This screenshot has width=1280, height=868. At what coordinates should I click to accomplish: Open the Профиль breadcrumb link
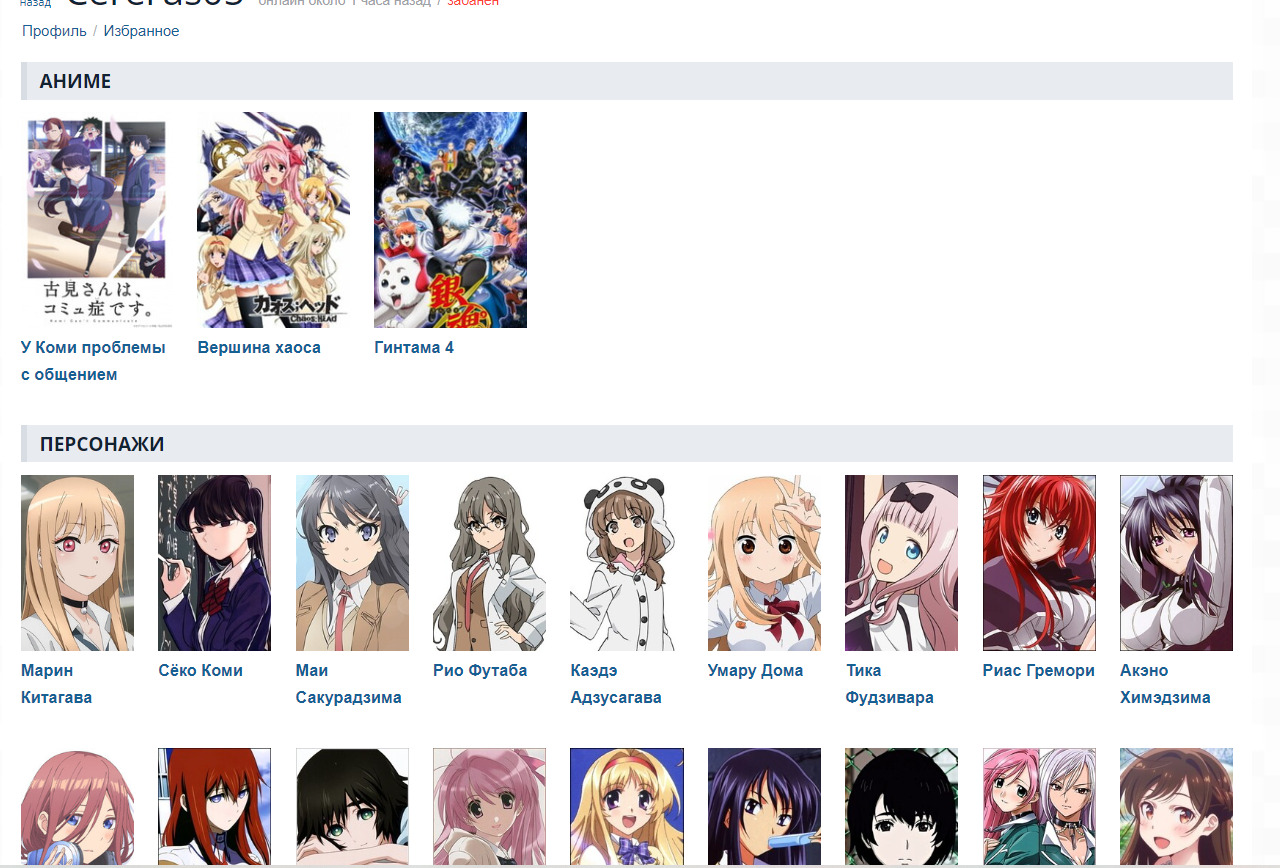coord(54,31)
